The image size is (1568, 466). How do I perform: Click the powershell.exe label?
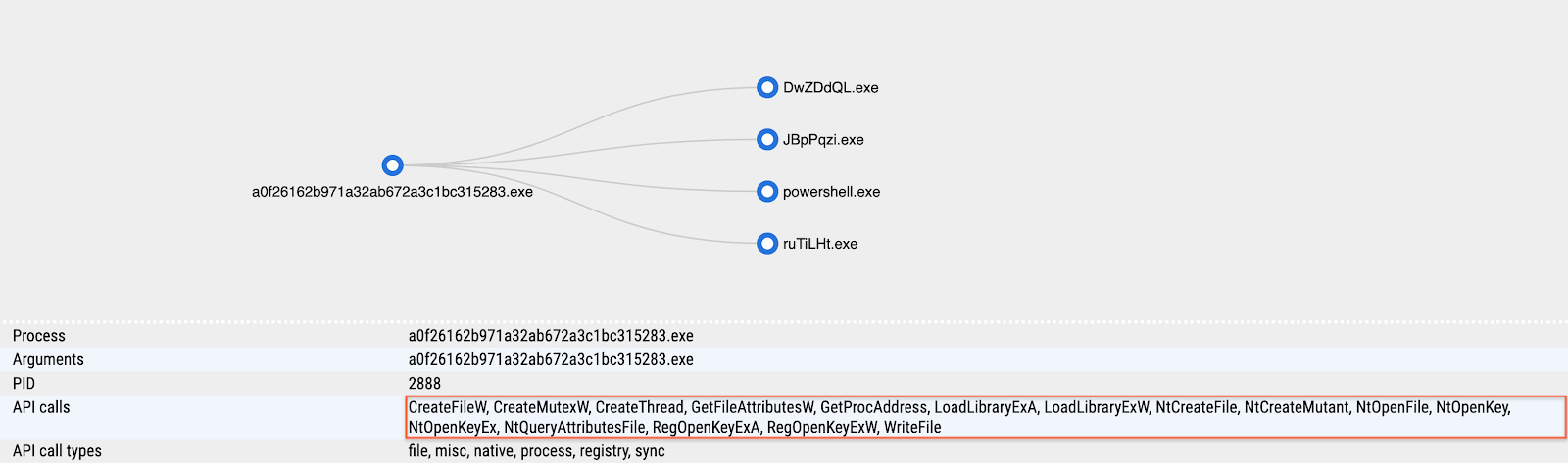coord(831,192)
